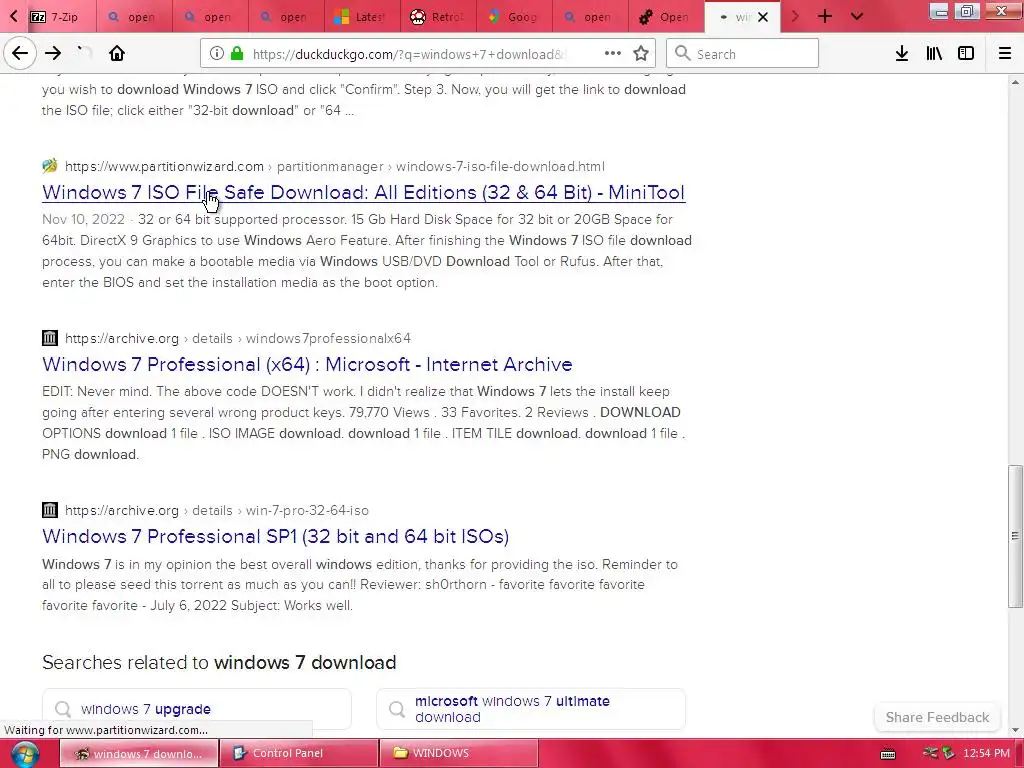Close the current windows 7 tab

coord(763,17)
